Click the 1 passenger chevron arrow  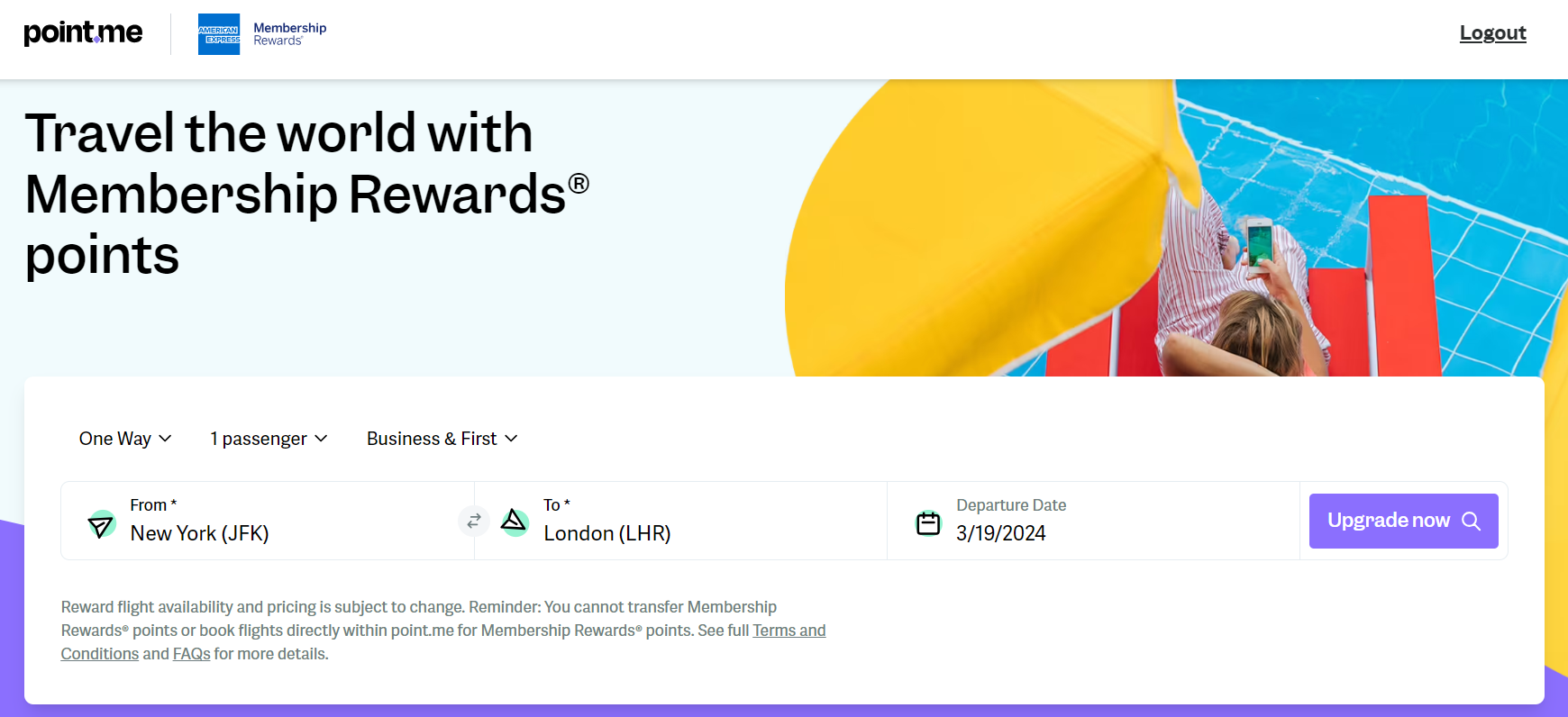coord(322,440)
